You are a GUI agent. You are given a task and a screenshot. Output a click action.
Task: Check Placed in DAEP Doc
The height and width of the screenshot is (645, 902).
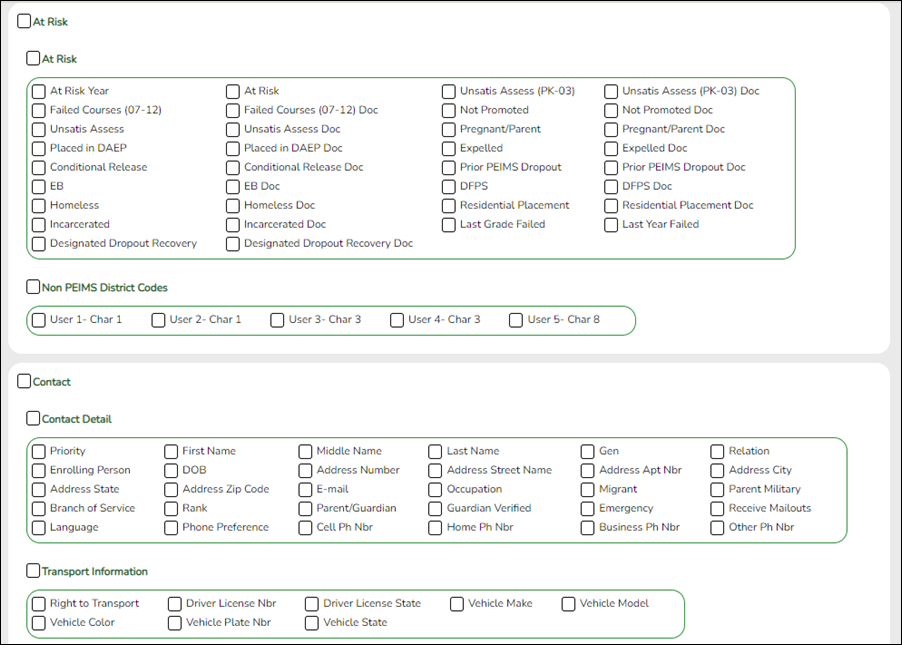pyautogui.click(x=232, y=148)
